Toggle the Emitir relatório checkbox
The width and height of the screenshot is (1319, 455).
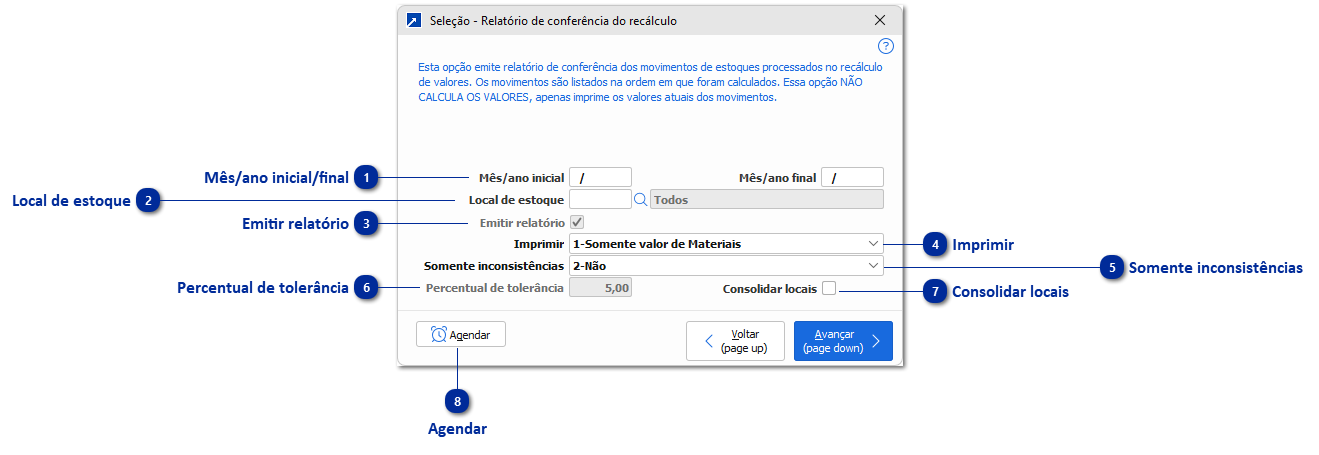pyautogui.click(x=577, y=222)
